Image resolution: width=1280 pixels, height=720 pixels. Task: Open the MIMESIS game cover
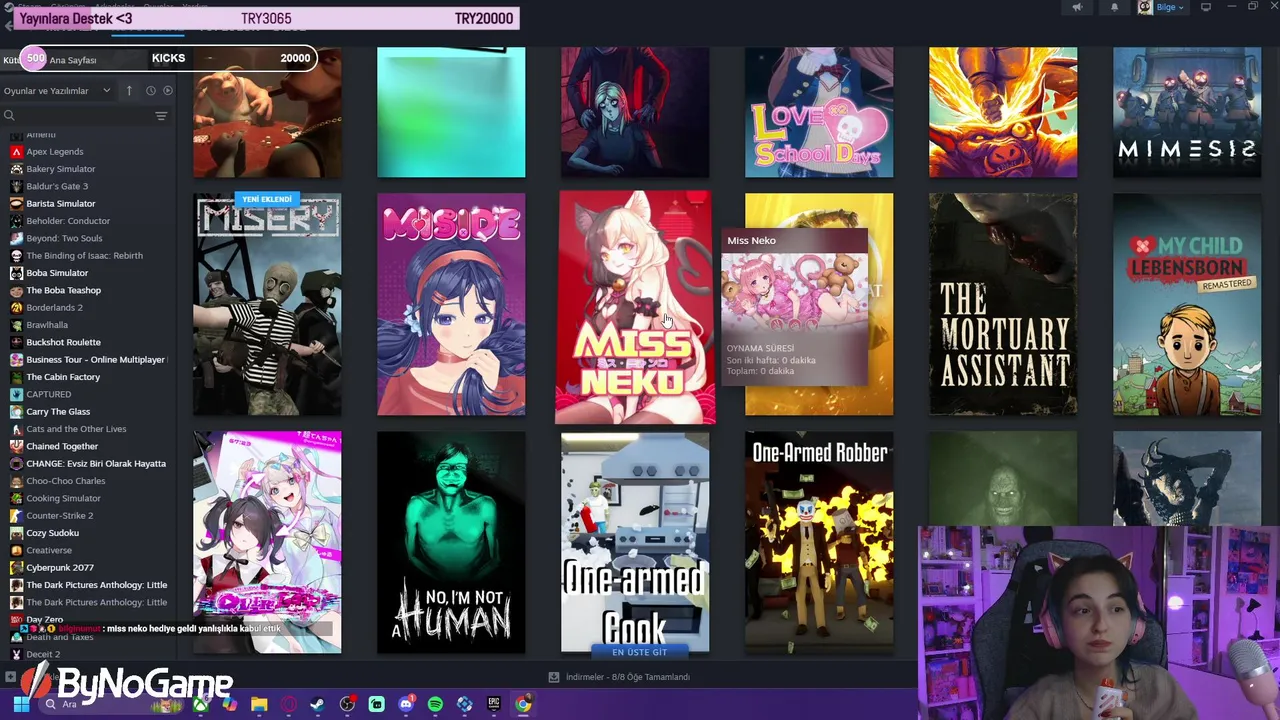tap(1187, 112)
